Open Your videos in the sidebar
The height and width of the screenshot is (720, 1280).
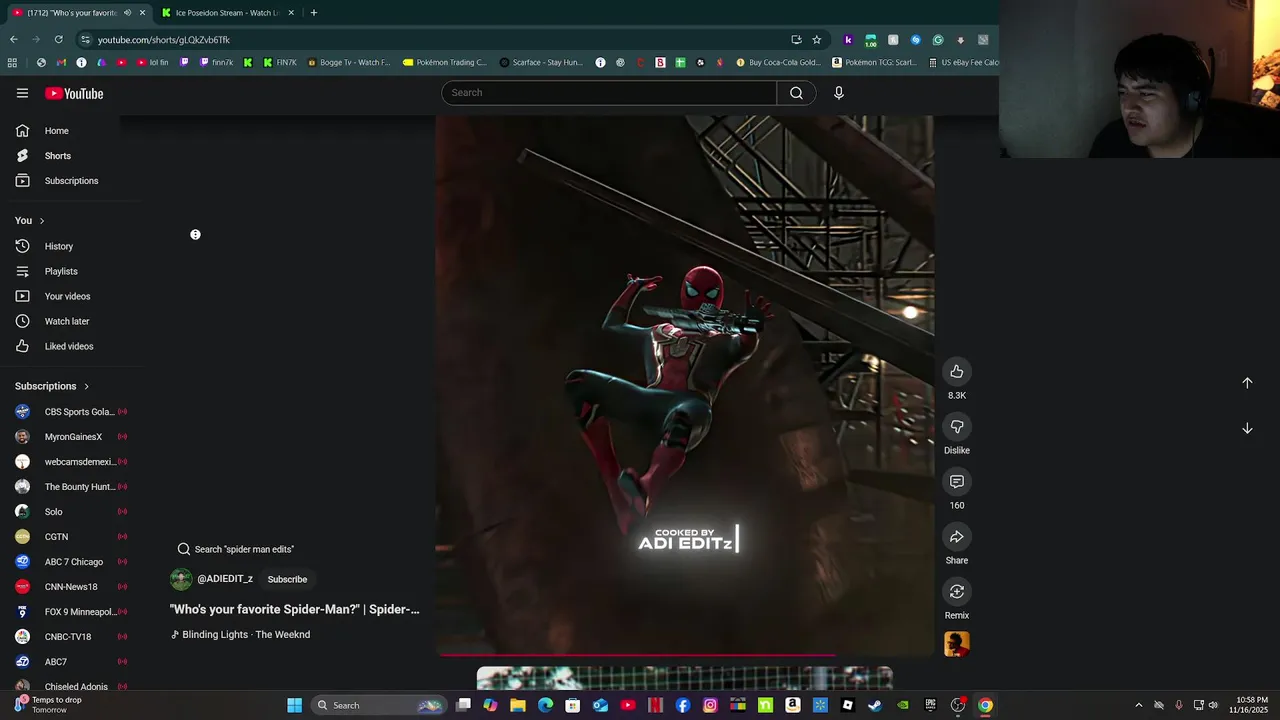coord(66,296)
